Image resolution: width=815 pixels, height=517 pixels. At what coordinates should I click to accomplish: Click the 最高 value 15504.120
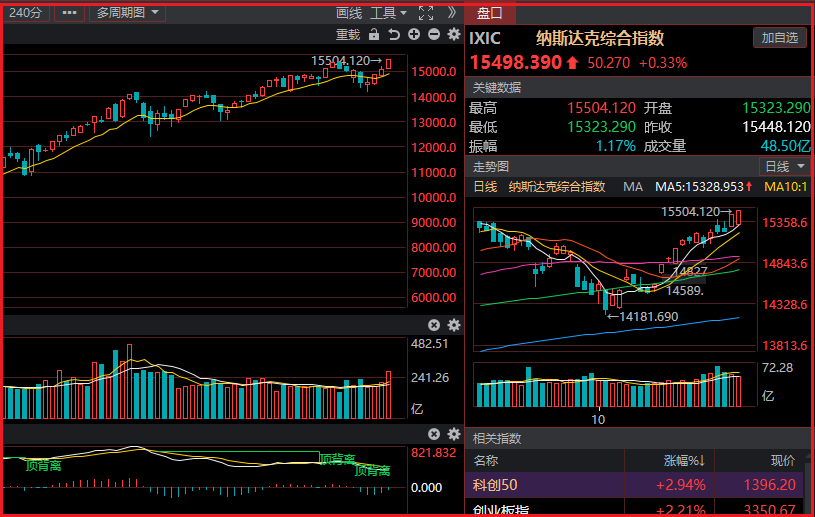601,108
